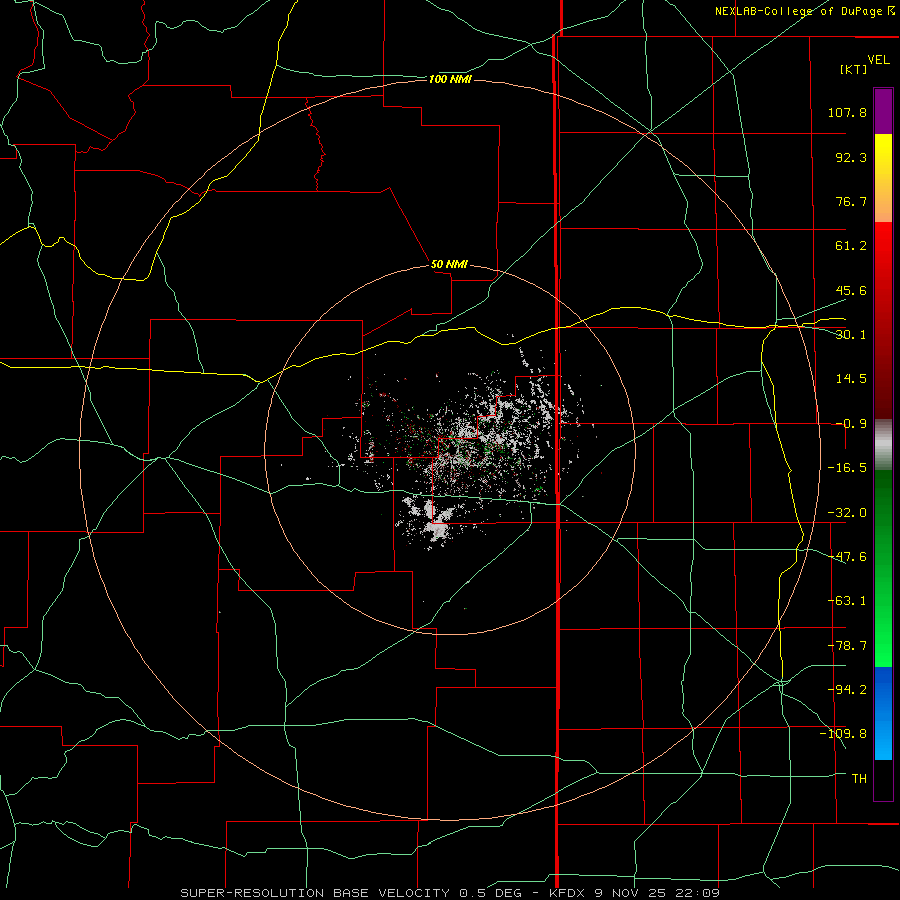Click the -78.7 legend value
The width and height of the screenshot is (900, 900).
coord(847,646)
